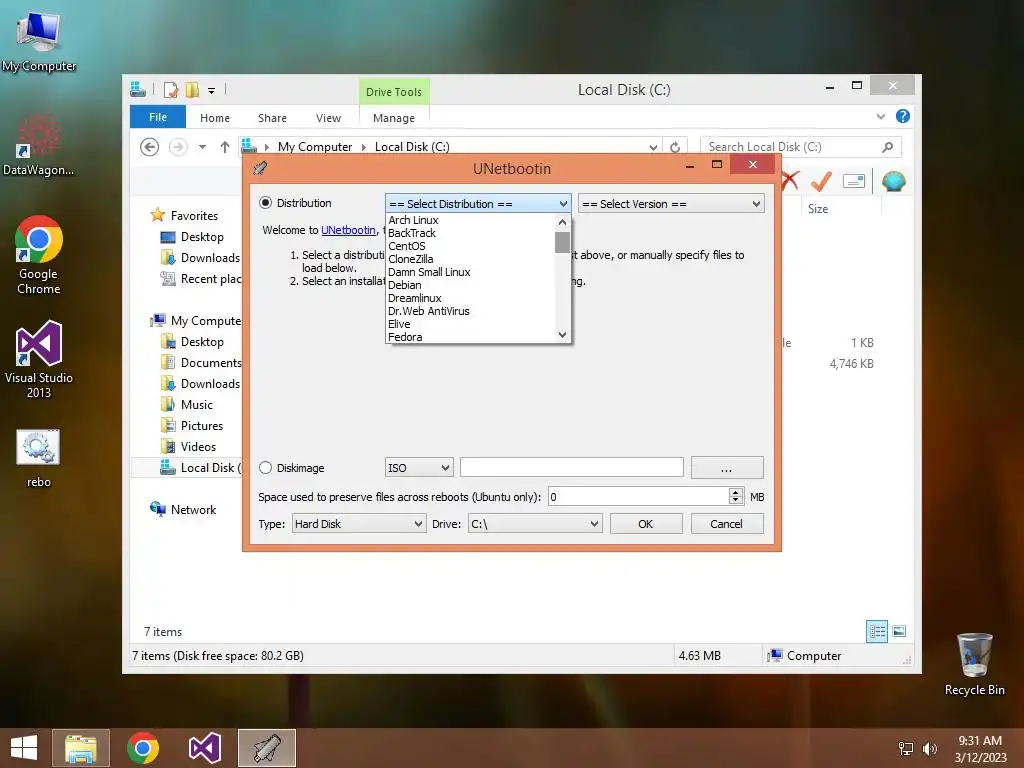Click the distribution list scrollbar thumb
Viewport: 1024px width, 768px height.
(x=562, y=242)
